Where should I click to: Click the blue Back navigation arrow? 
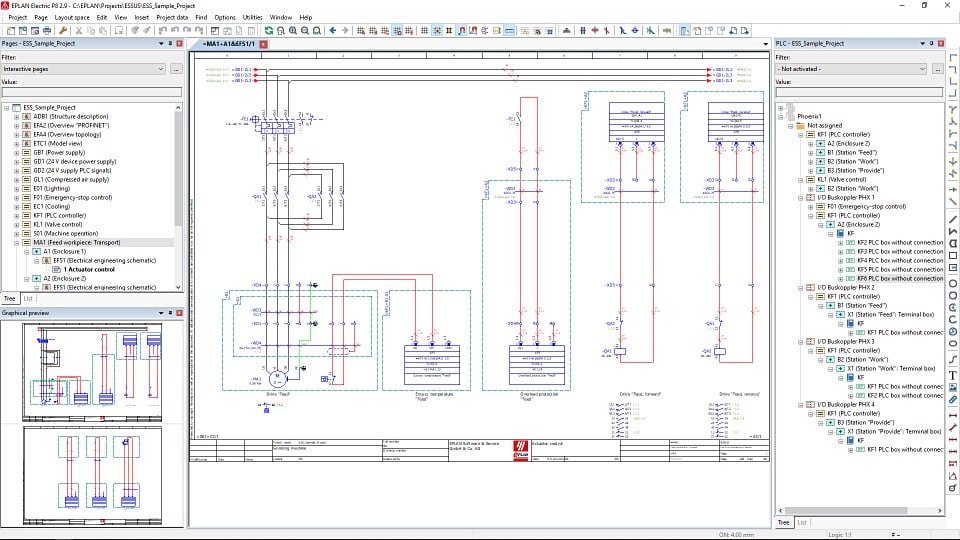click(333, 30)
